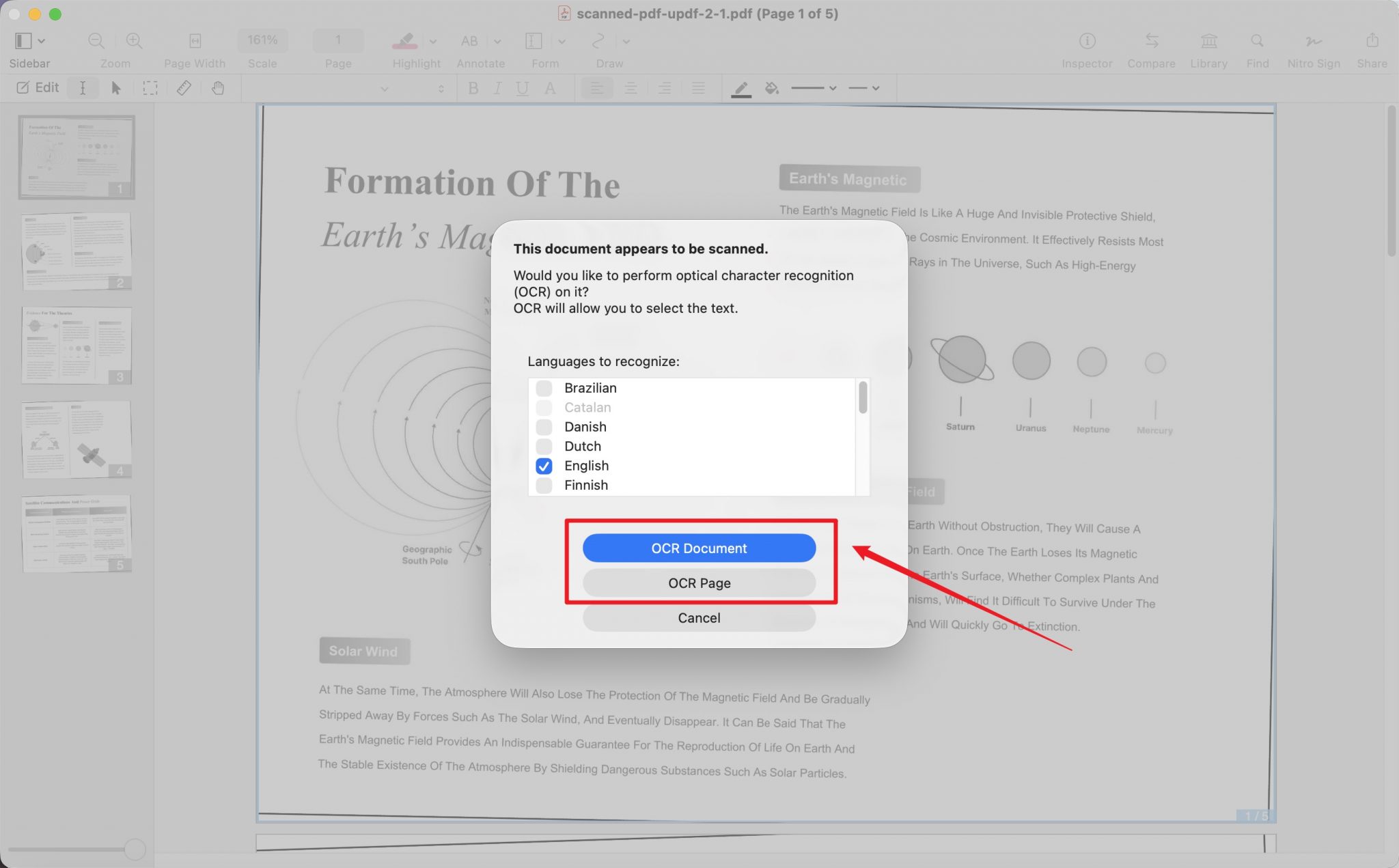Toggle italic text formatting
1399x868 pixels.
point(497,88)
